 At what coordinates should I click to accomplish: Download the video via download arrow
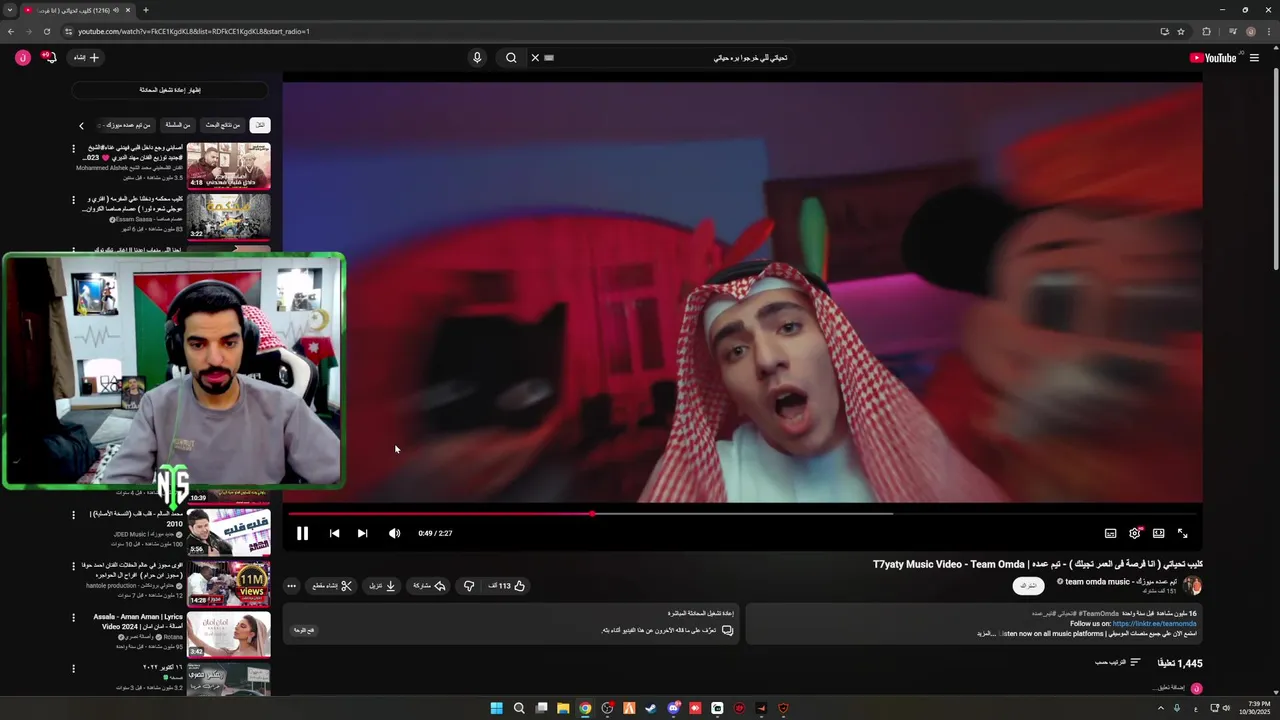tap(383, 586)
